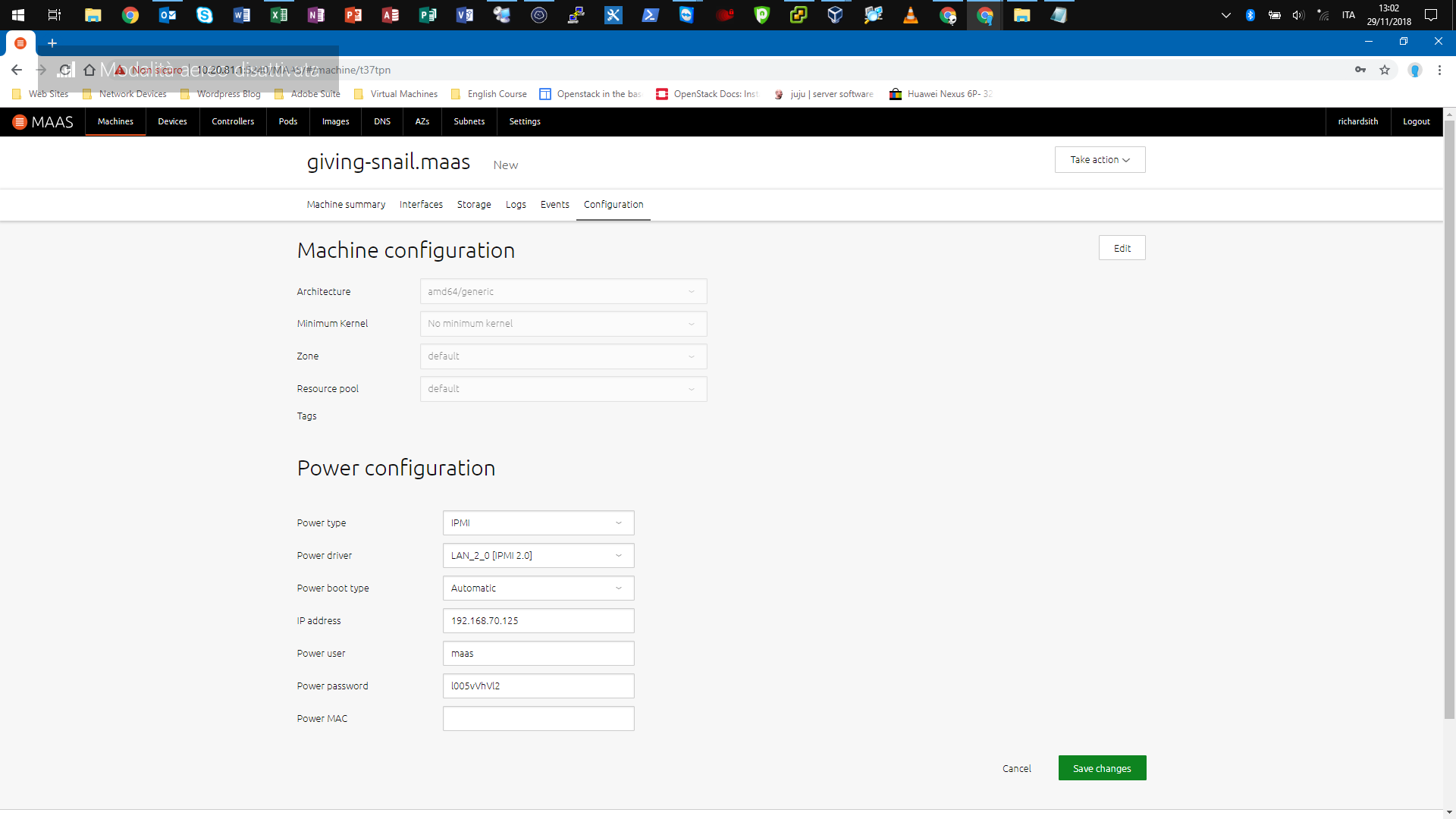Open Excel from the taskbar
The height and width of the screenshot is (819, 1456).
[x=279, y=14]
